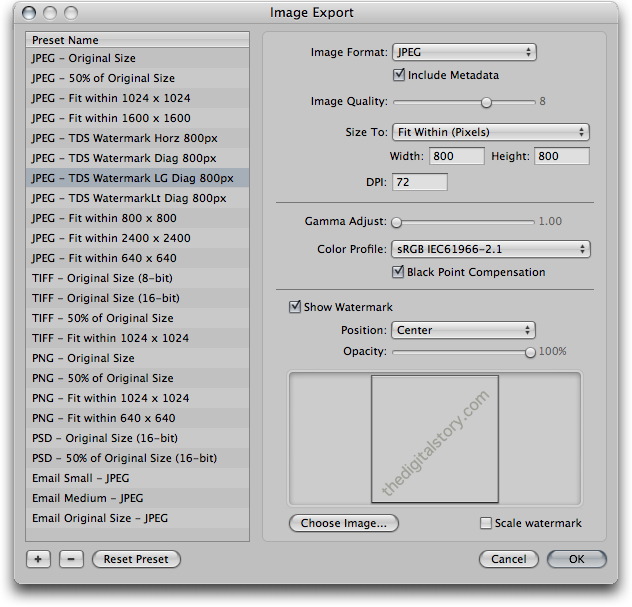Open the Image Format dropdown
The height and width of the screenshot is (607, 632).
click(464, 52)
